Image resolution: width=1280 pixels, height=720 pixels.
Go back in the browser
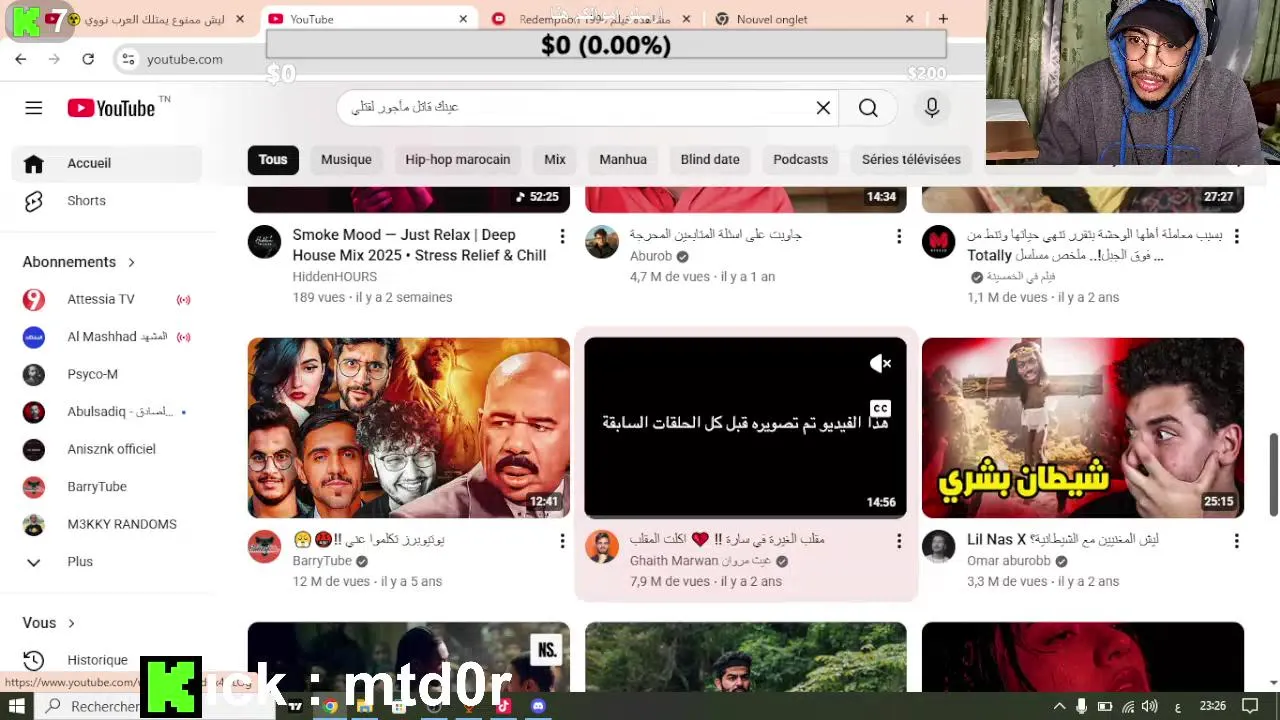[21, 59]
